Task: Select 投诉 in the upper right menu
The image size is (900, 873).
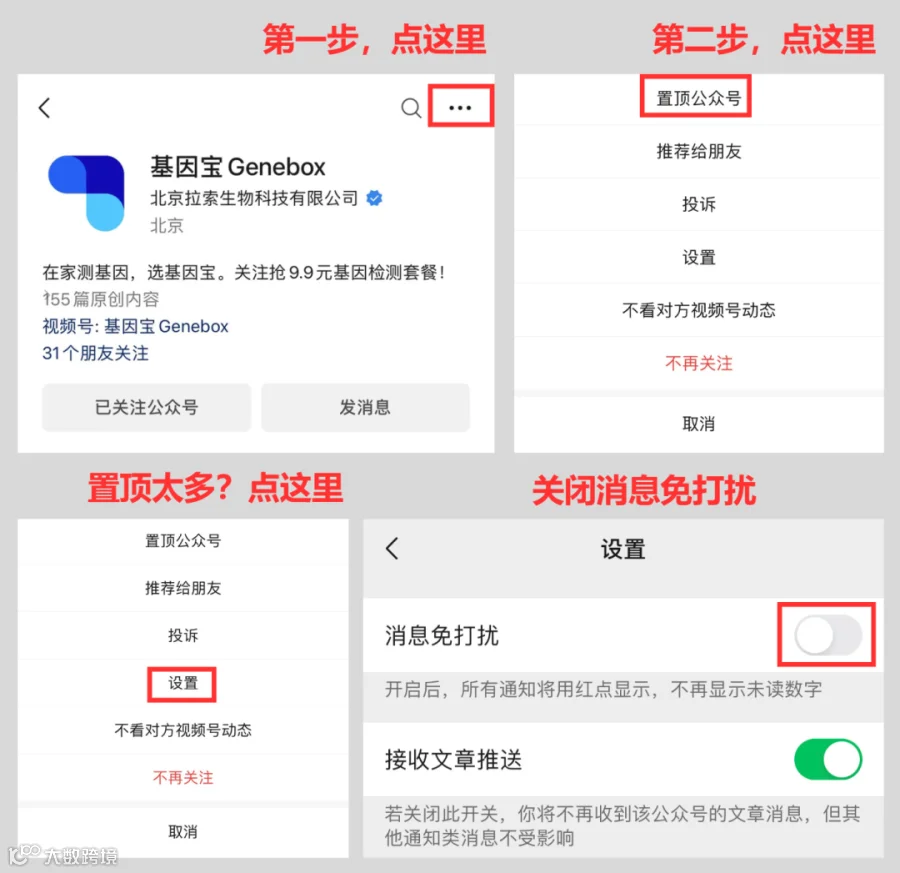Action: tap(699, 204)
